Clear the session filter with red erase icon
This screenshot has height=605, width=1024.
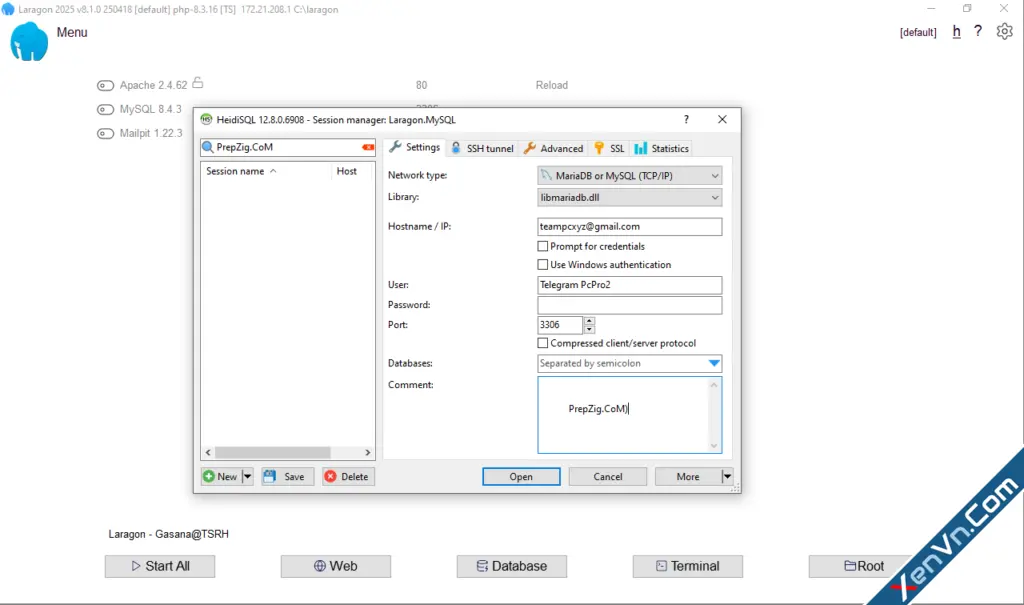point(368,147)
